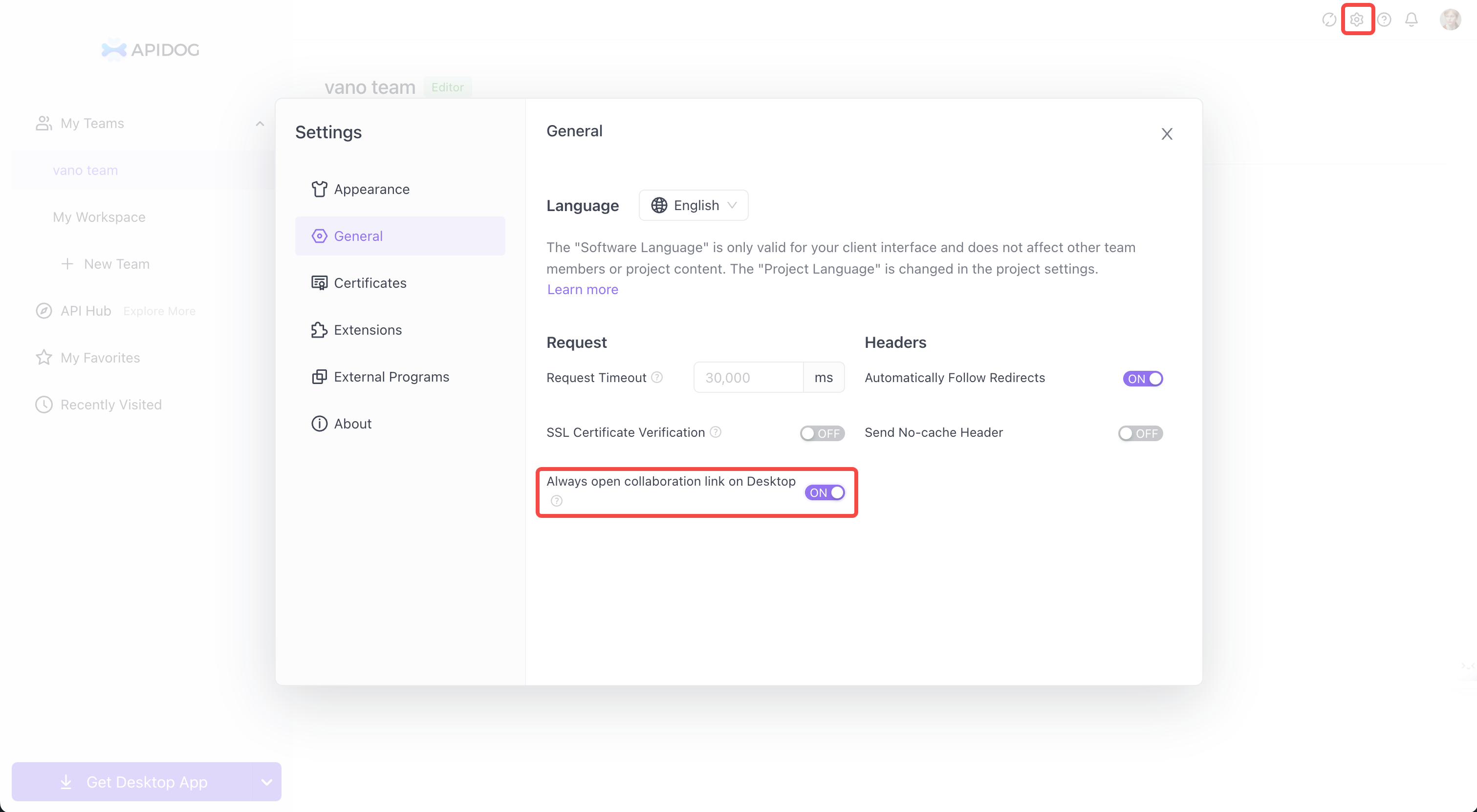
Task: Open the Extensions settings tab
Action: [x=400, y=330]
